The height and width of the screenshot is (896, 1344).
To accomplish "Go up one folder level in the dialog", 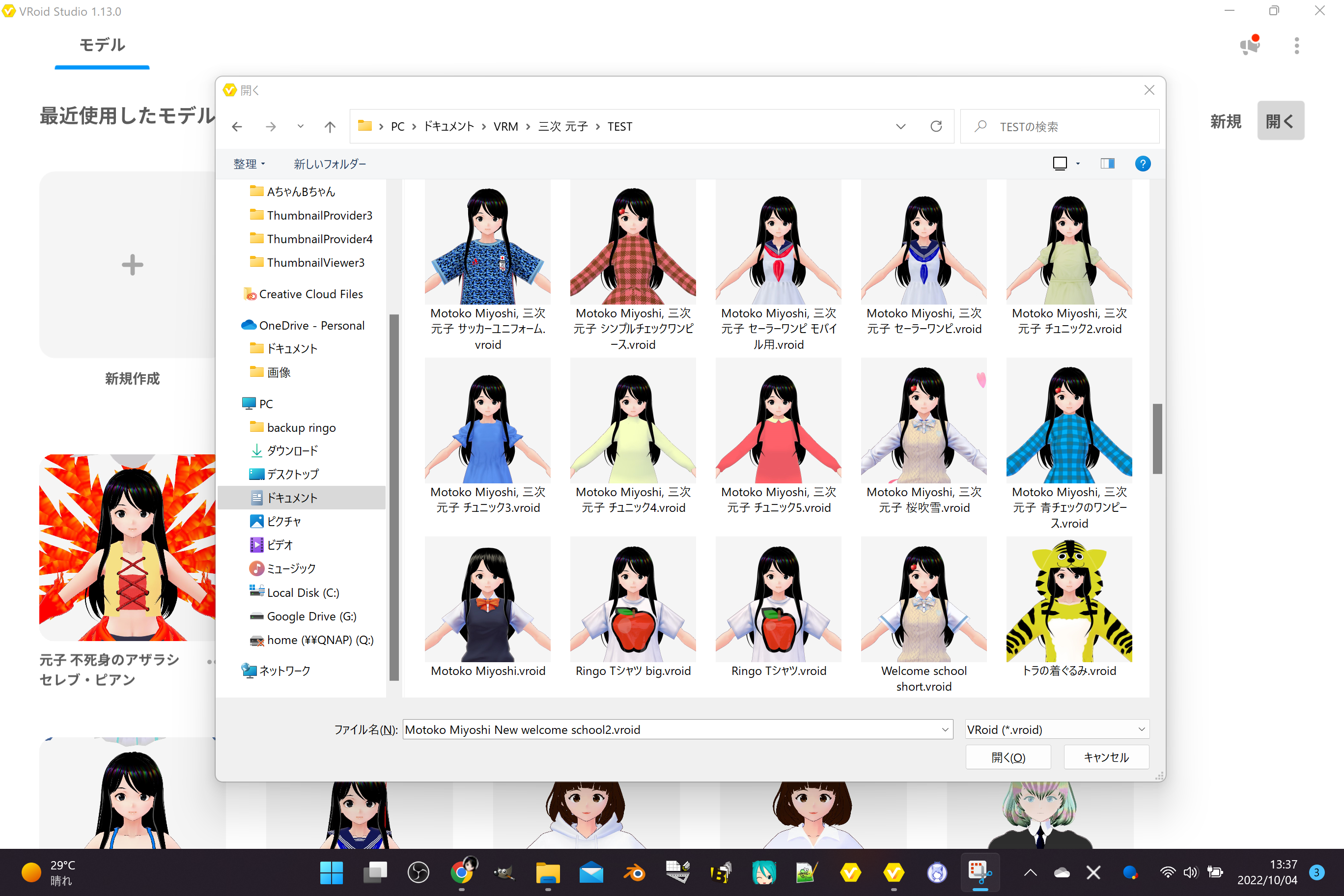I will (x=330, y=126).
